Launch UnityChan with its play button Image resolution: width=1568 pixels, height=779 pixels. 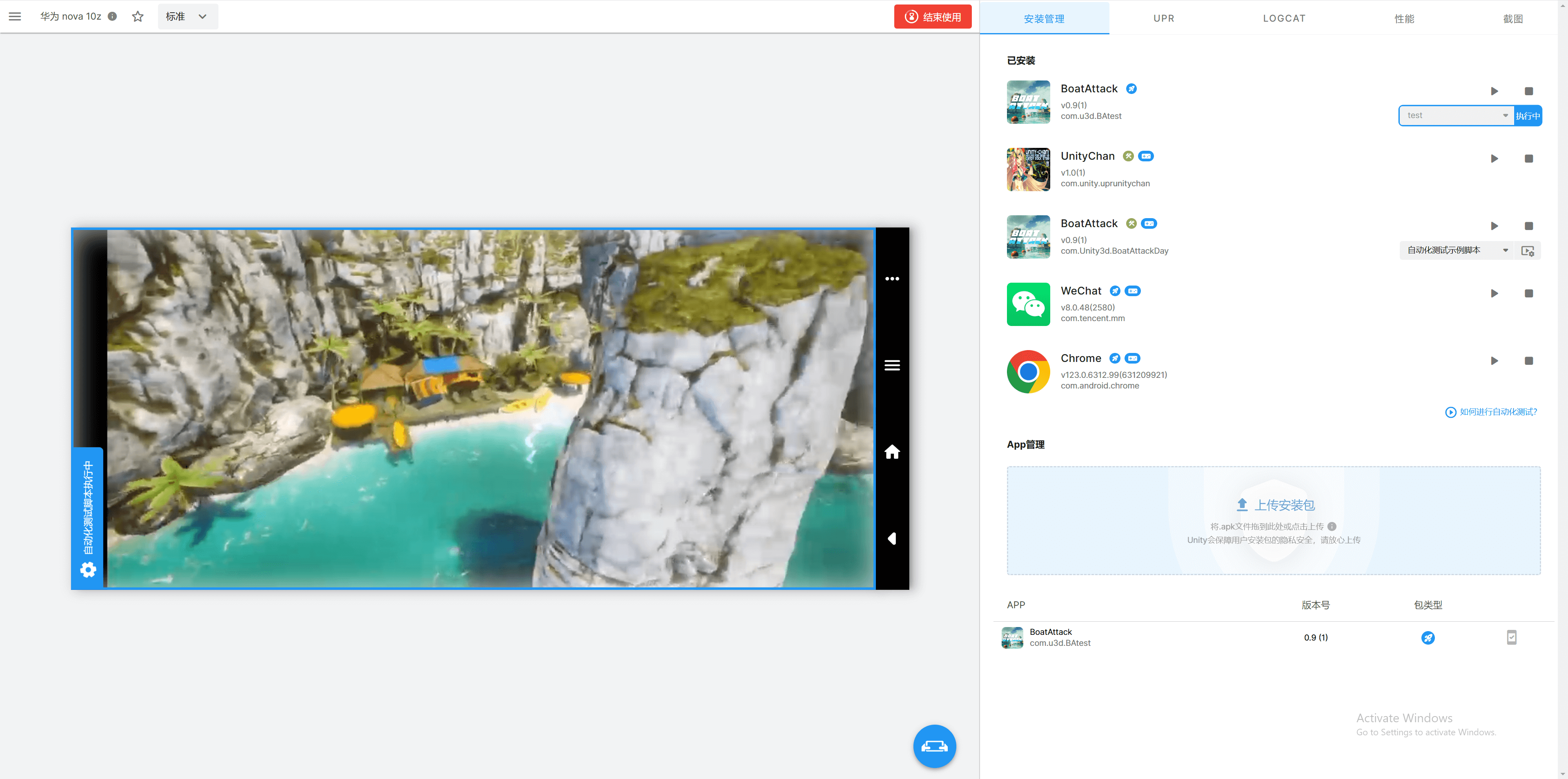tap(1494, 159)
